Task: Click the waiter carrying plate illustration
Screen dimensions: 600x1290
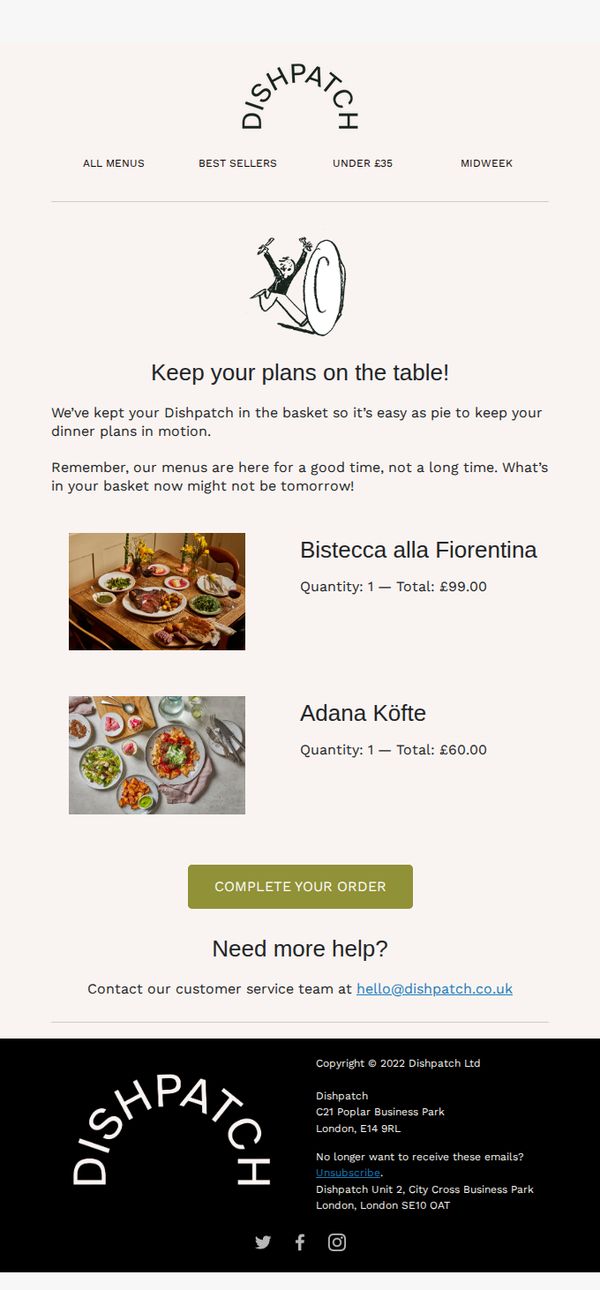Action: [x=299, y=285]
